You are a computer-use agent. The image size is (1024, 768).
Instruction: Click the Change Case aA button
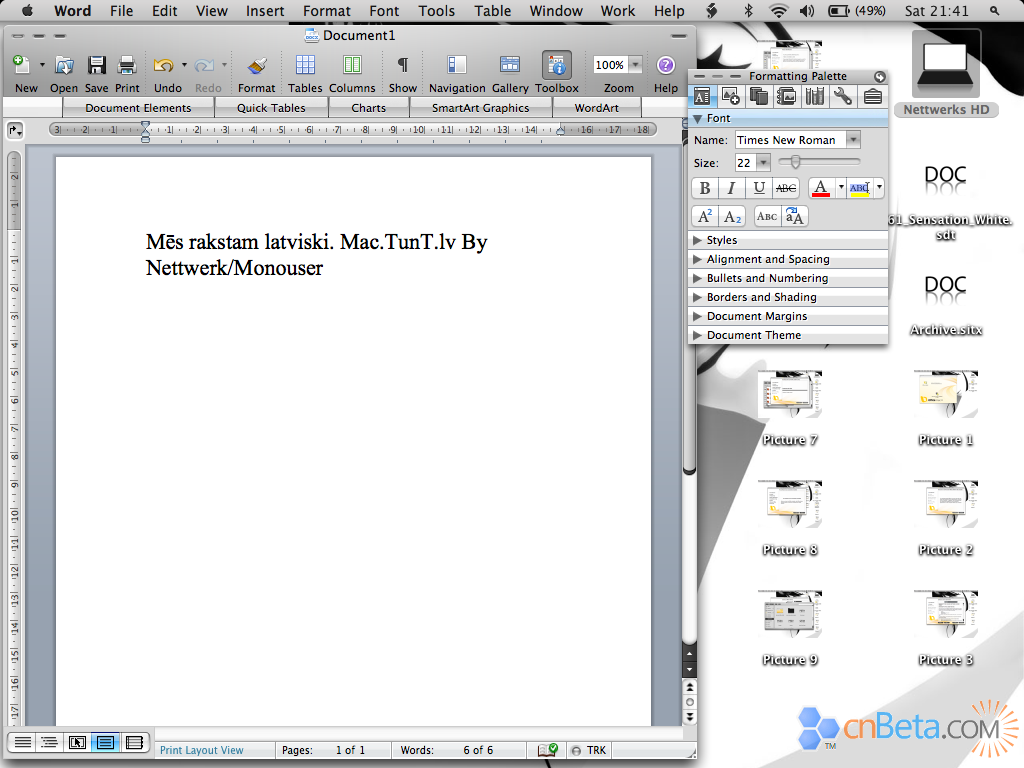[x=795, y=216]
